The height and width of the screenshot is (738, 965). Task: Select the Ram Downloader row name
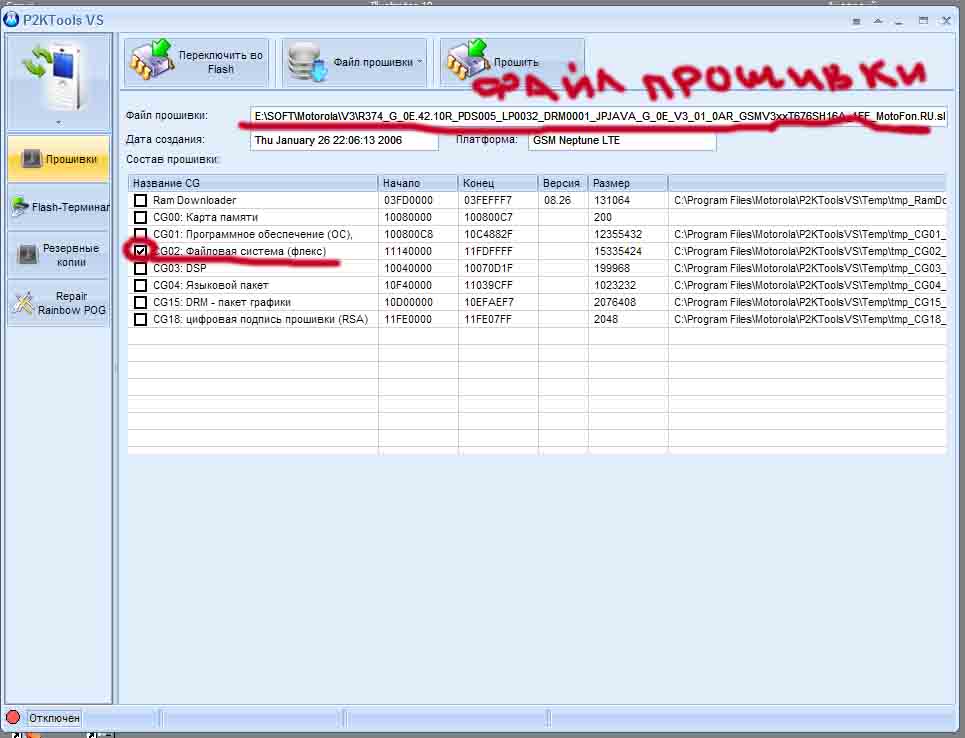[x=194, y=200]
